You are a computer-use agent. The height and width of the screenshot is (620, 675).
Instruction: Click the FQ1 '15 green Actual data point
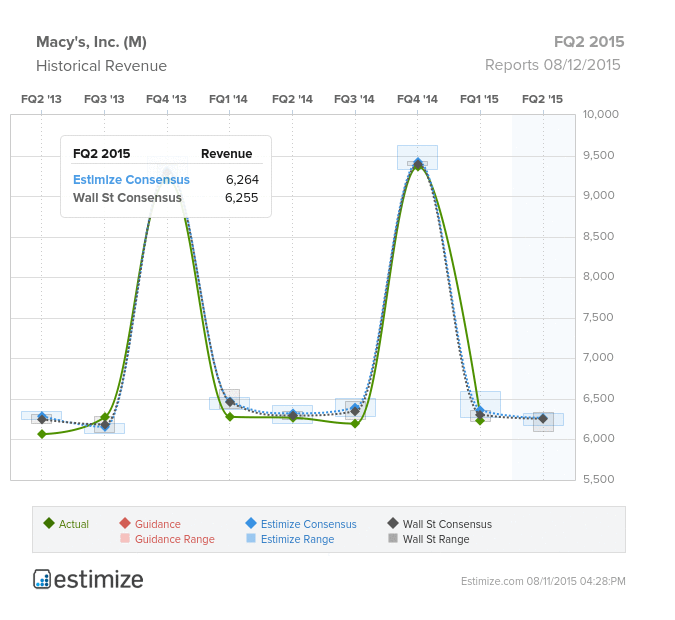(x=480, y=420)
